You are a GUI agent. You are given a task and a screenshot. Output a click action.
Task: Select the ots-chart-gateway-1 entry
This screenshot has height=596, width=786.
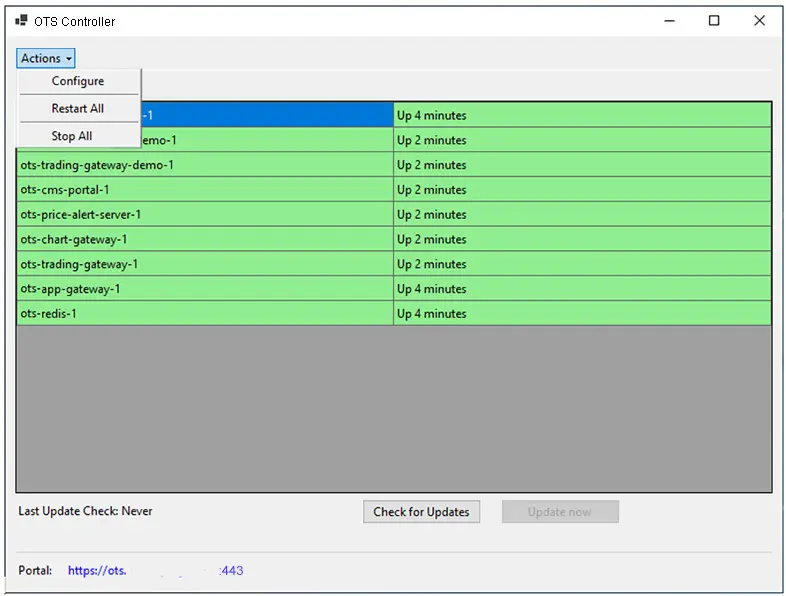74,240
